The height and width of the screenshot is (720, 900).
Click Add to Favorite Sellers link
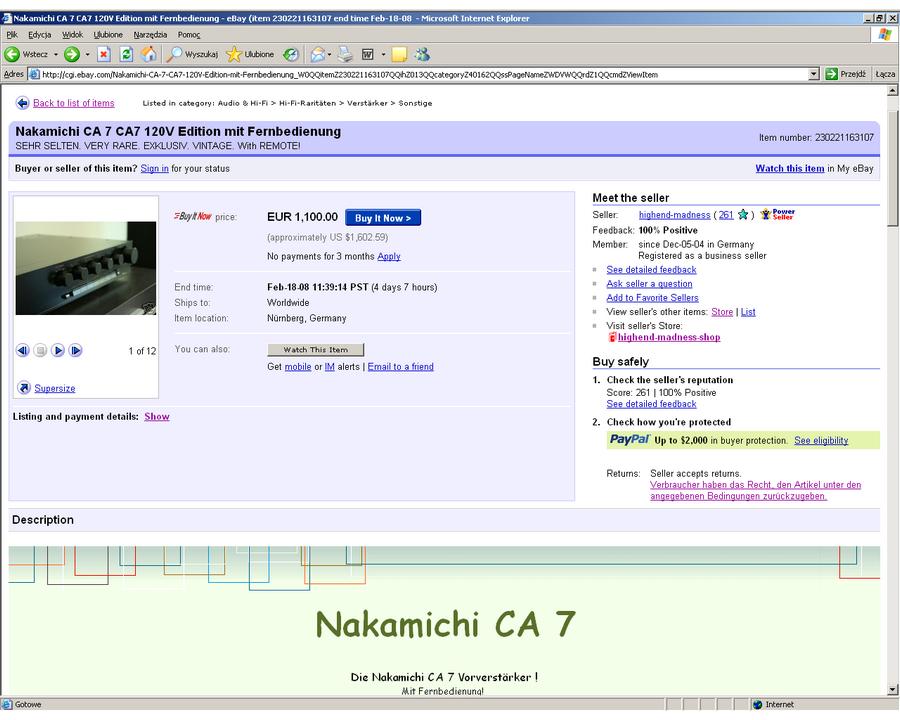[652, 297]
